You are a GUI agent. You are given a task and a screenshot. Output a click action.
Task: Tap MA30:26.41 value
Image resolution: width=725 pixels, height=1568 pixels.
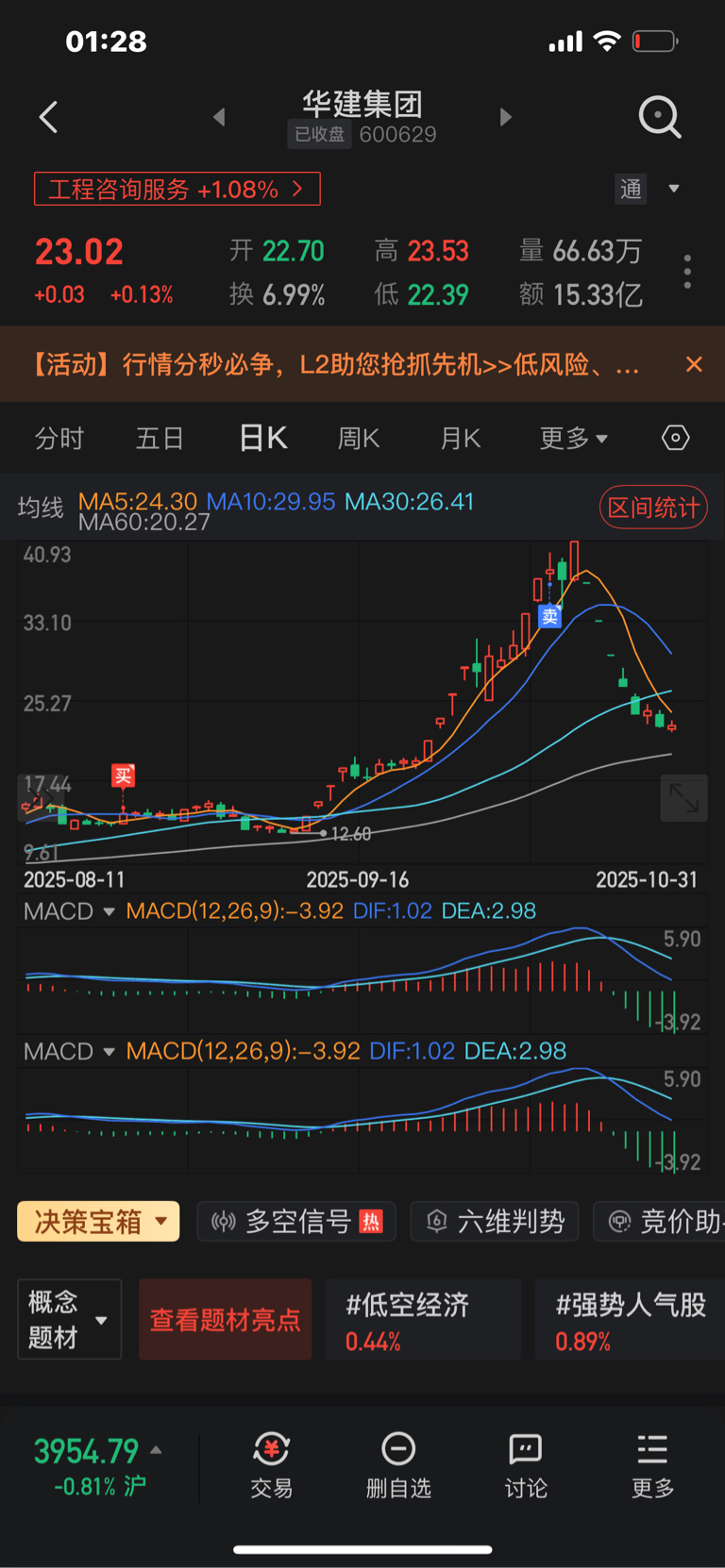click(409, 502)
